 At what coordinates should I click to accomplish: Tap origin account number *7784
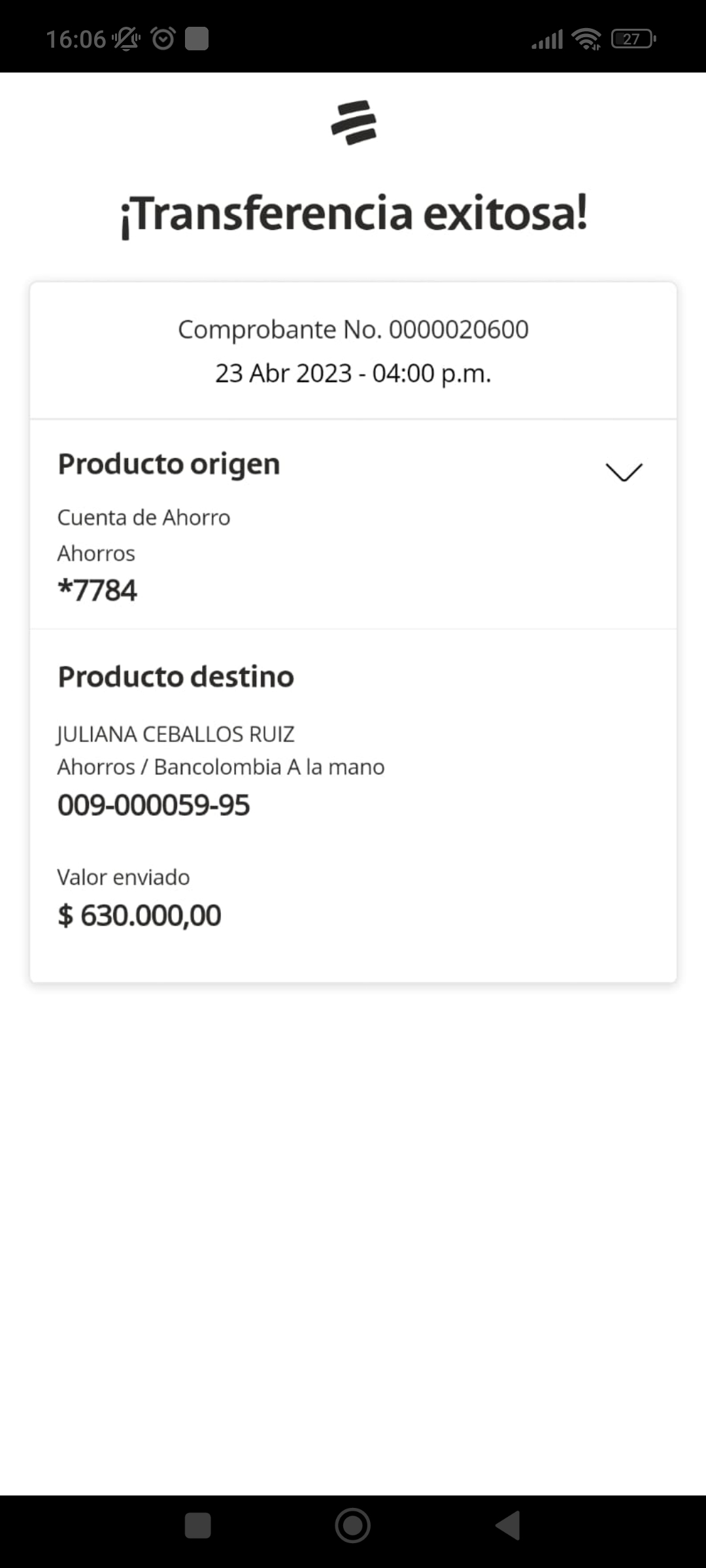click(x=97, y=591)
